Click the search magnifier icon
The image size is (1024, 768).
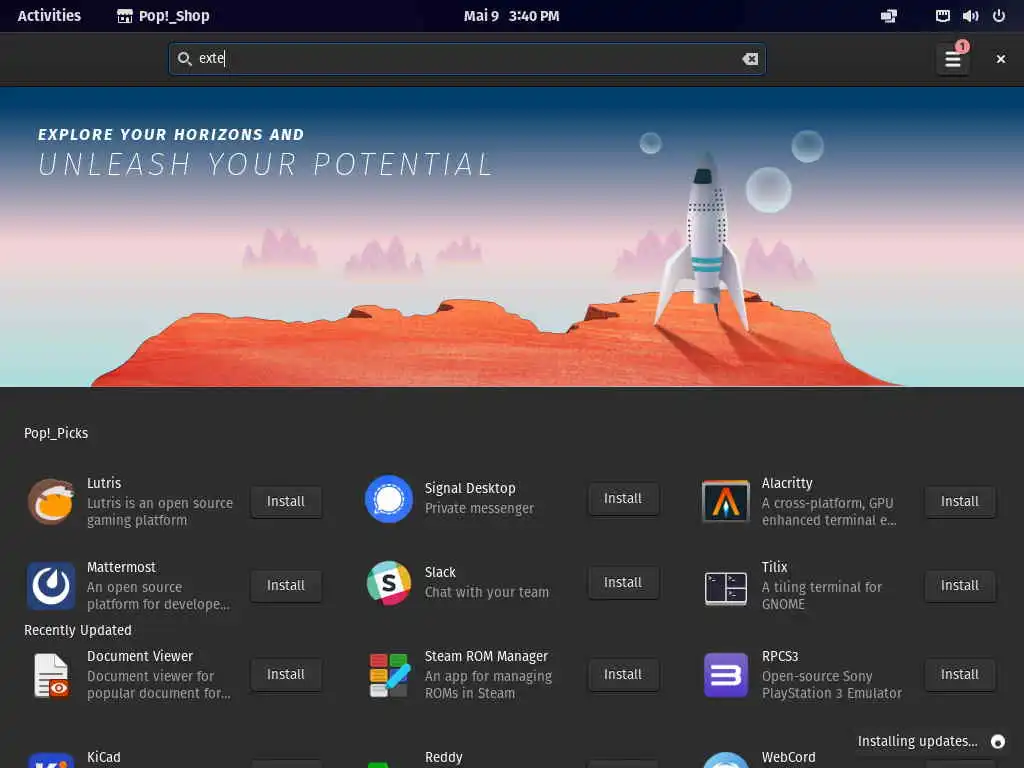[185, 59]
